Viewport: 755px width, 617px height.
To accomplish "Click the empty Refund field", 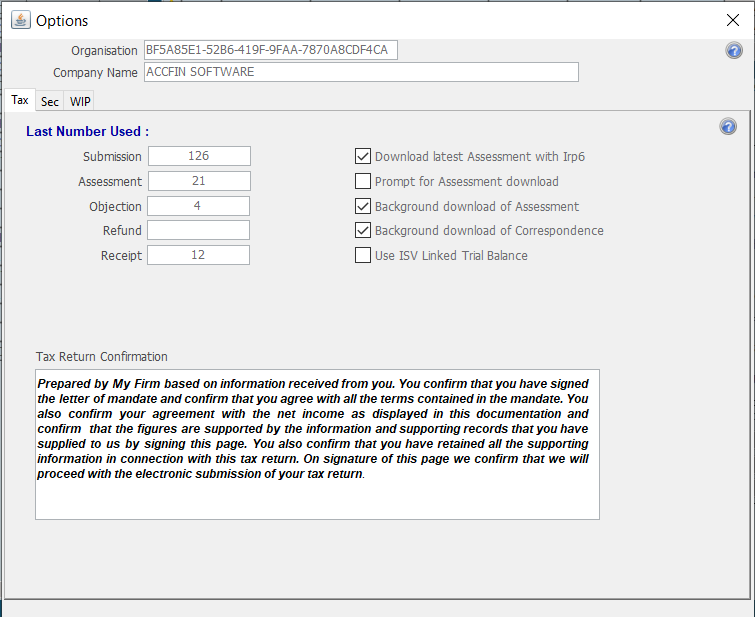I will 199,230.
